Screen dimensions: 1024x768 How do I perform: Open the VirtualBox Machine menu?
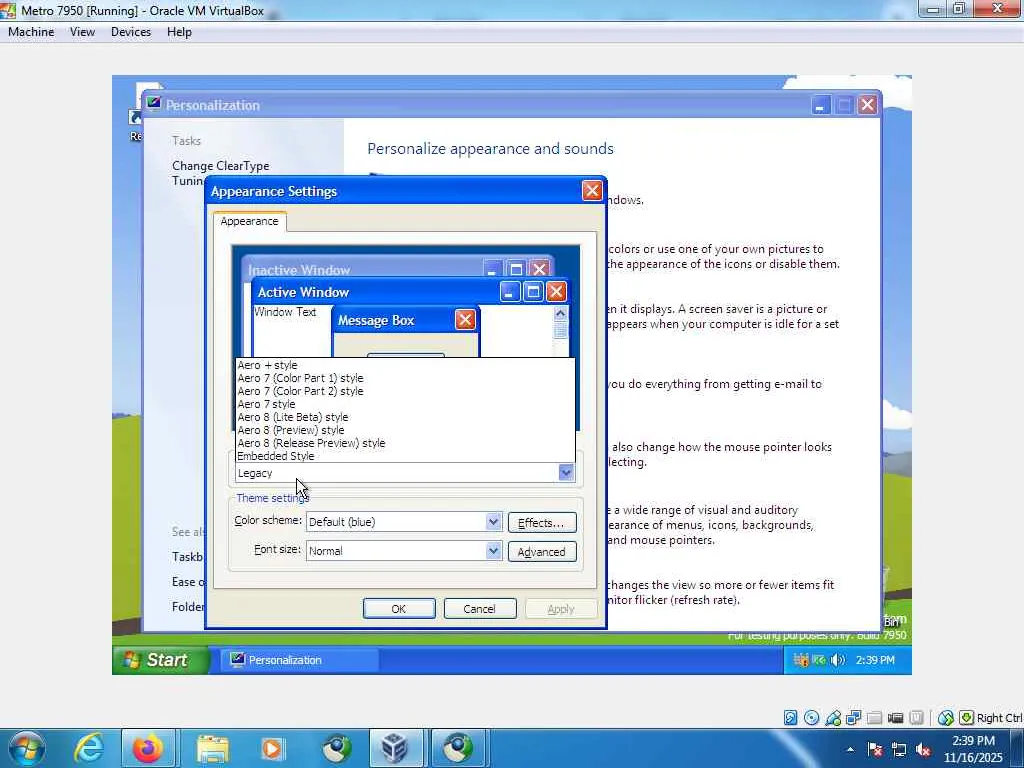[x=31, y=32]
